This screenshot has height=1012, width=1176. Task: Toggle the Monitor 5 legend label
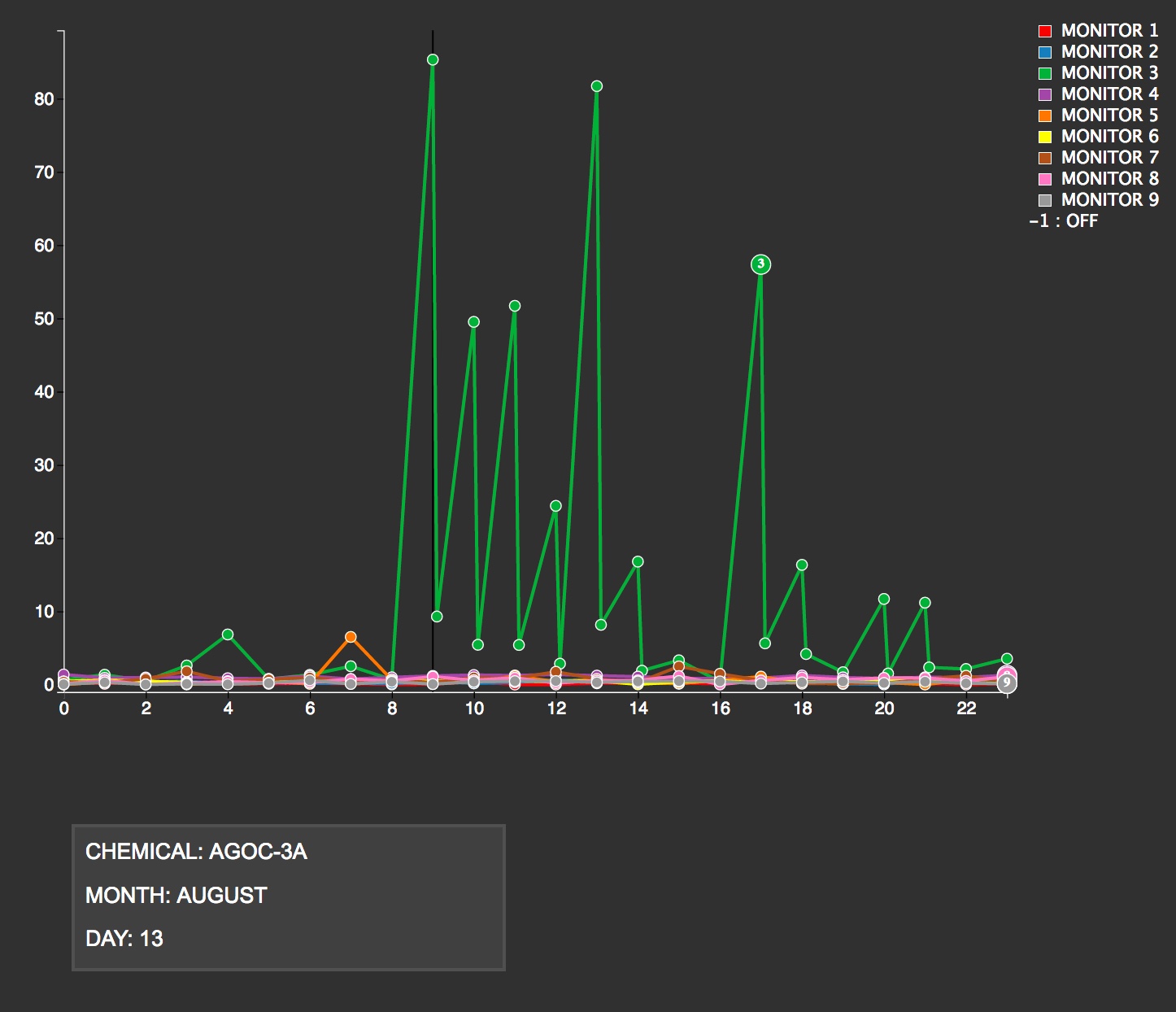(x=1109, y=116)
